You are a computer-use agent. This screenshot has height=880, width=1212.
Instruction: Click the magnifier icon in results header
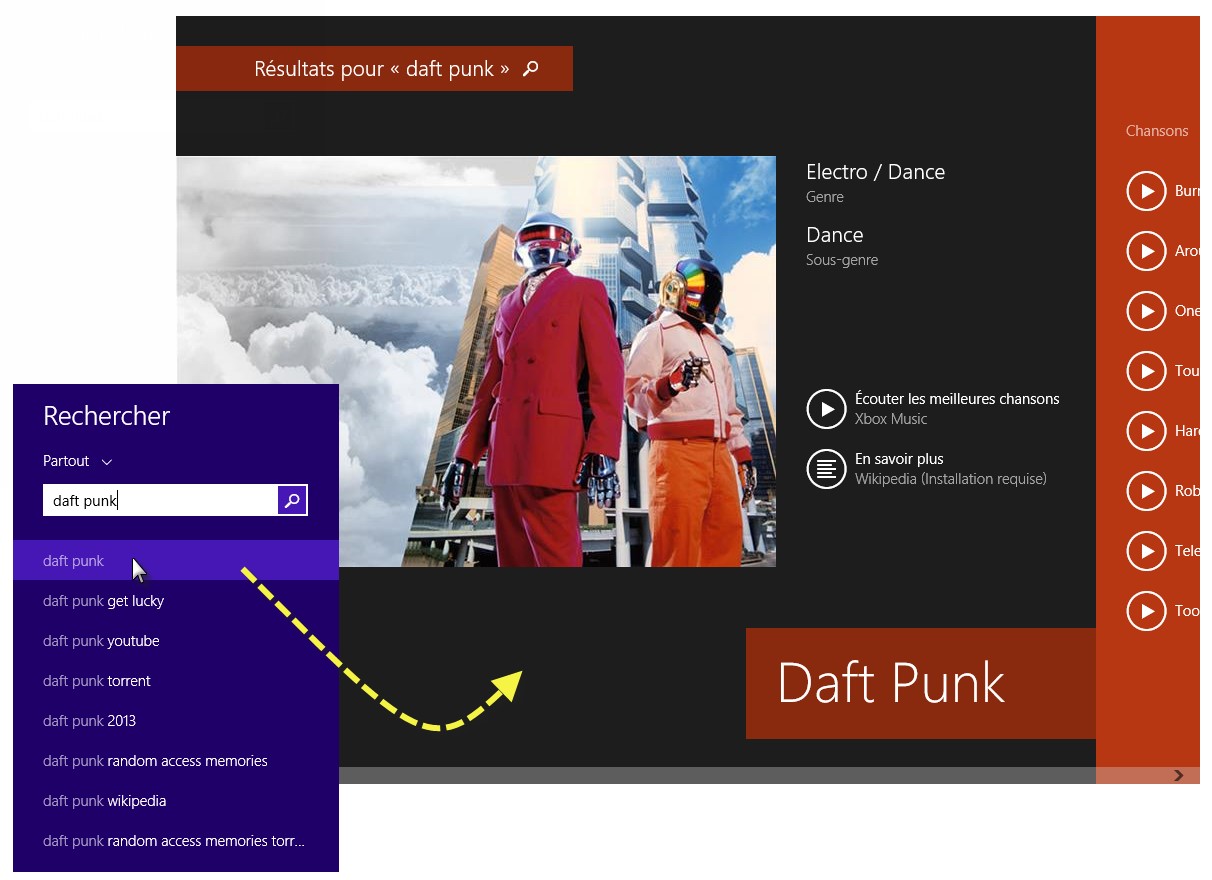pyautogui.click(x=531, y=68)
